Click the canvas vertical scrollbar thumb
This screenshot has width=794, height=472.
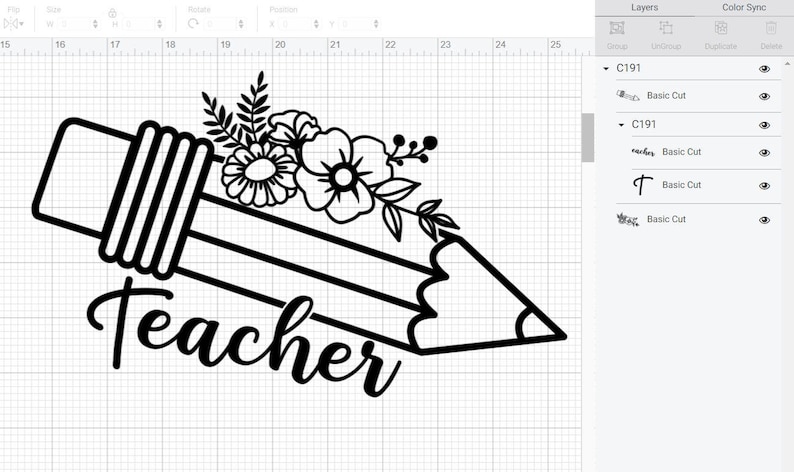[x=587, y=137]
